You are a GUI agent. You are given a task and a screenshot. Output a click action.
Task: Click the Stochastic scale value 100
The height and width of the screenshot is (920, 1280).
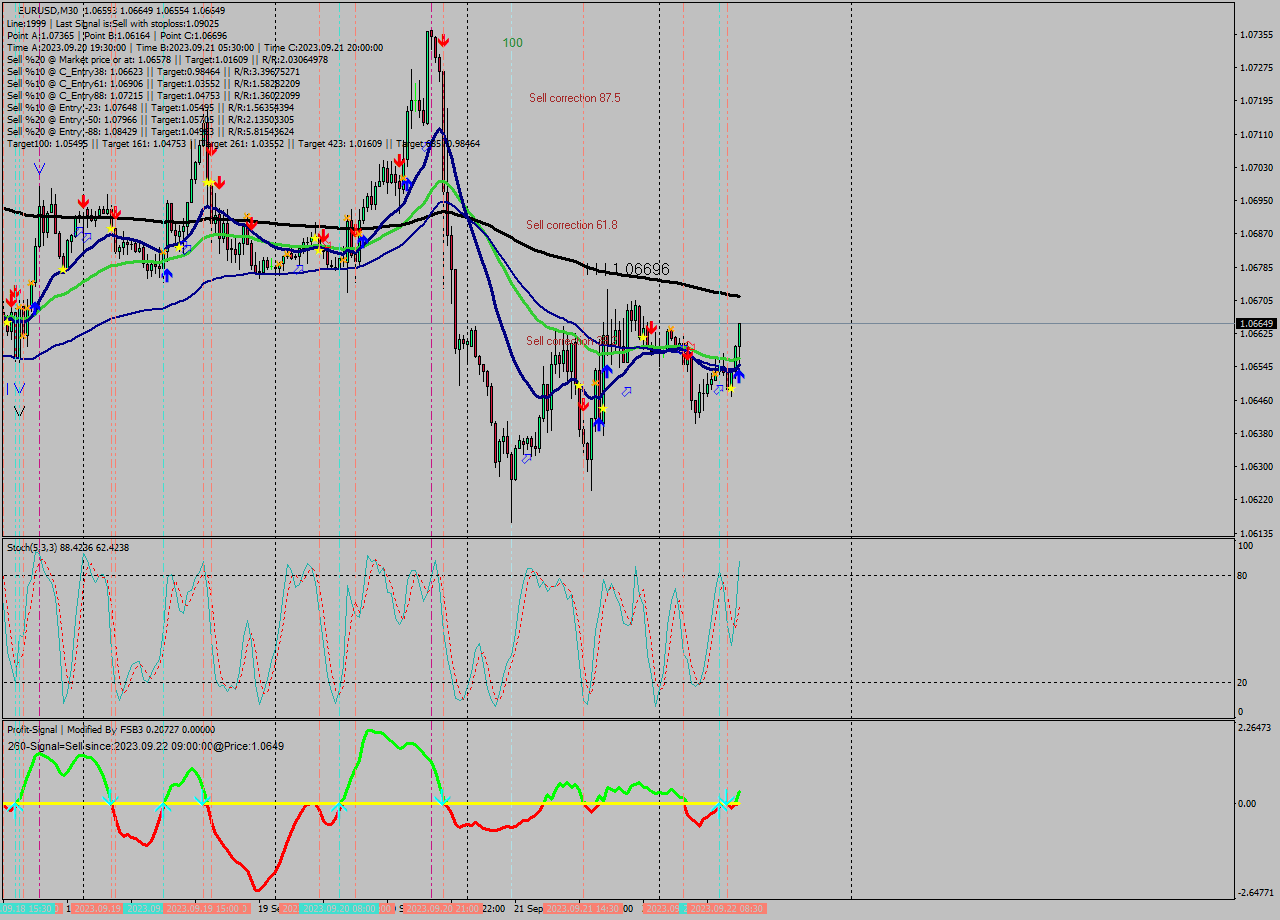[x=1246, y=546]
